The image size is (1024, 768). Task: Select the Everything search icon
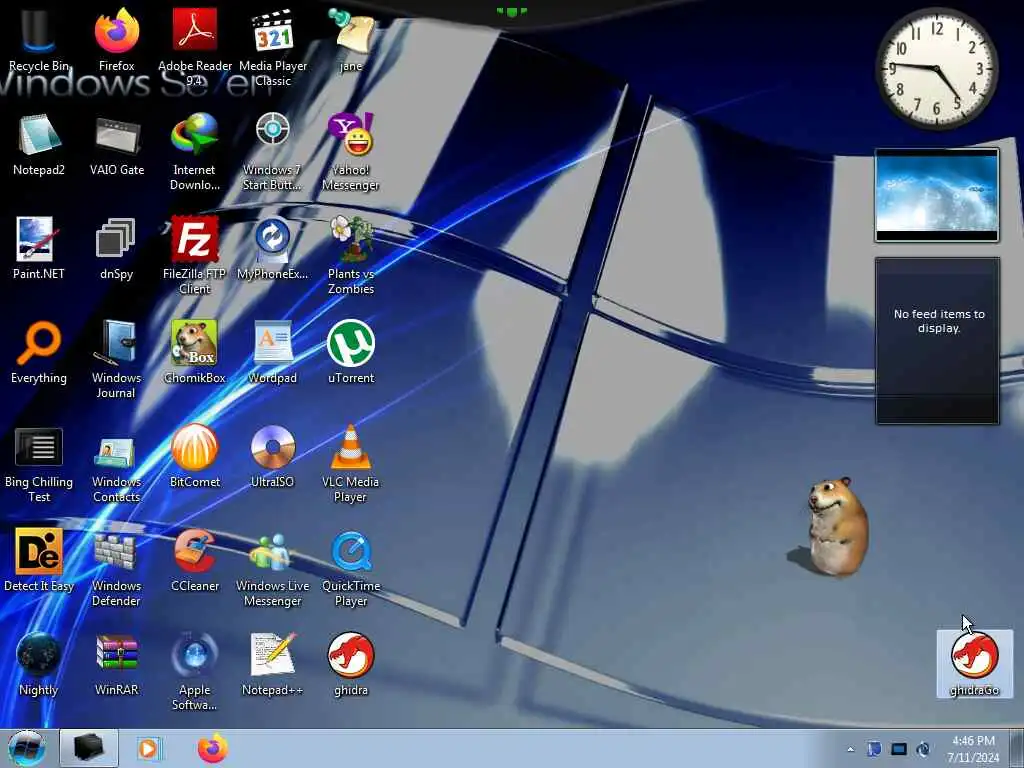pos(39,352)
